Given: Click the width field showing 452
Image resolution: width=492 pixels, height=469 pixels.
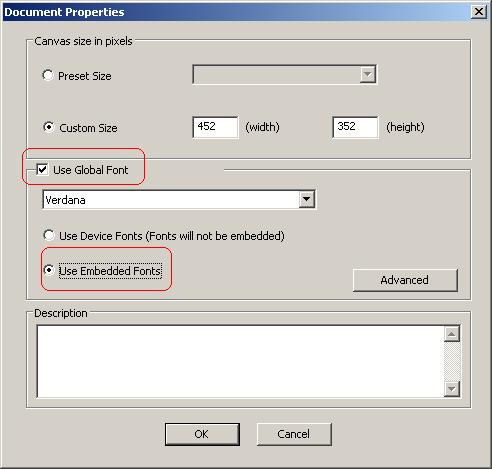Looking at the screenshot, I should pos(215,127).
